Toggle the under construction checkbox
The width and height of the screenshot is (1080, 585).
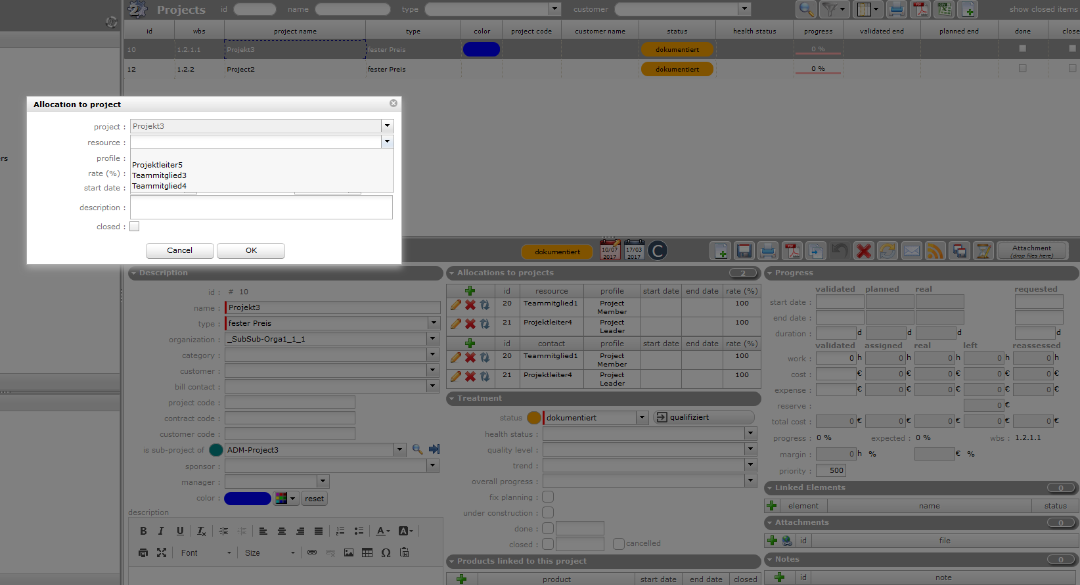click(x=547, y=513)
